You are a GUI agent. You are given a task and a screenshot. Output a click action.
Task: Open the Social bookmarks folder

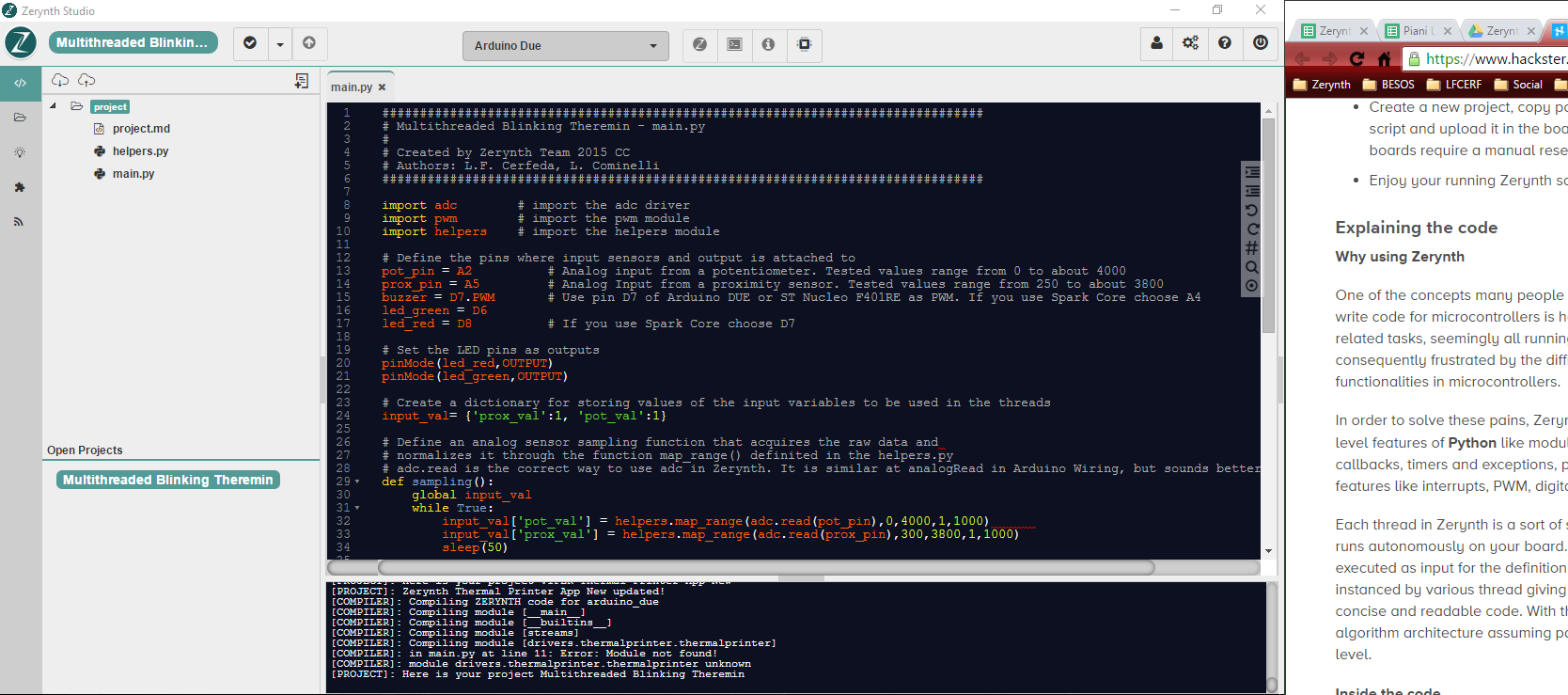[1518, 85]
